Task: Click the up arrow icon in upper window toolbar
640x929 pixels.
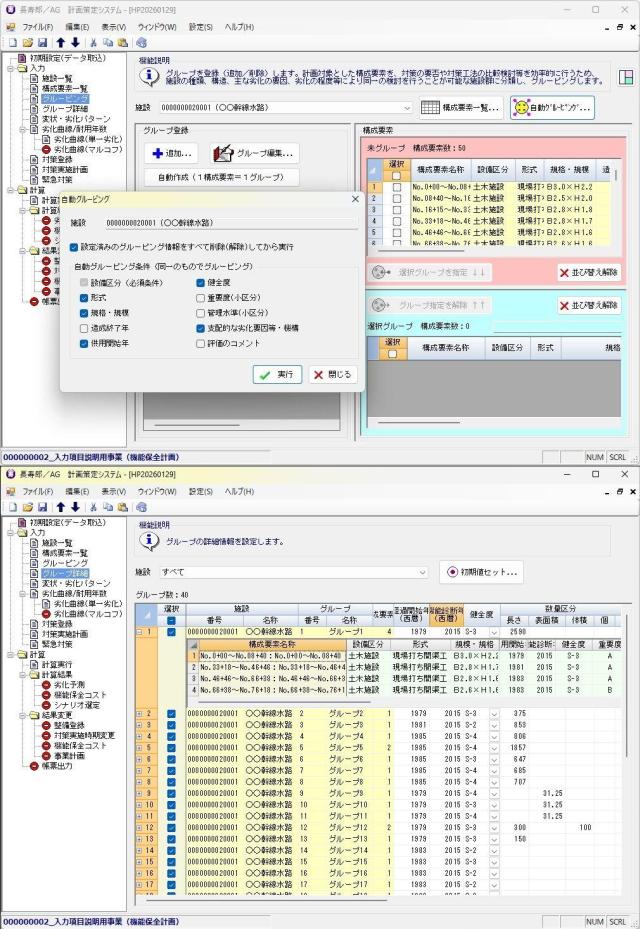Action: (x=60, y=43)
